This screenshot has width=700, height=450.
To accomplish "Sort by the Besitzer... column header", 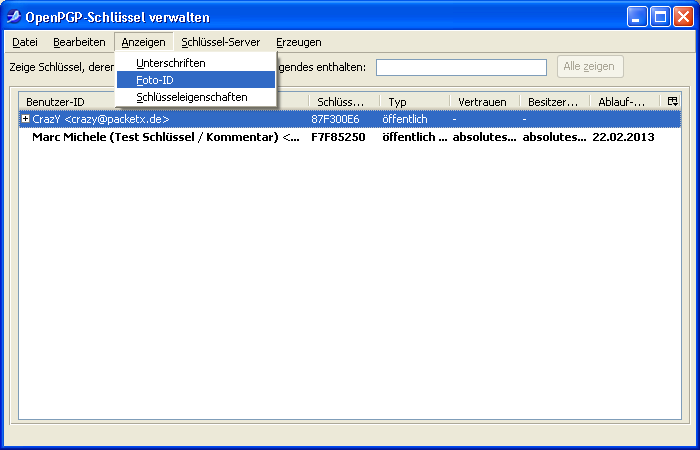I will 555,102.
